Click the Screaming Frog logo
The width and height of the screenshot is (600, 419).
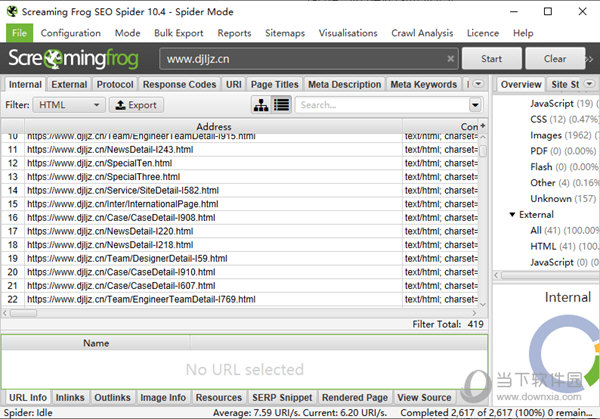(73, 59)
